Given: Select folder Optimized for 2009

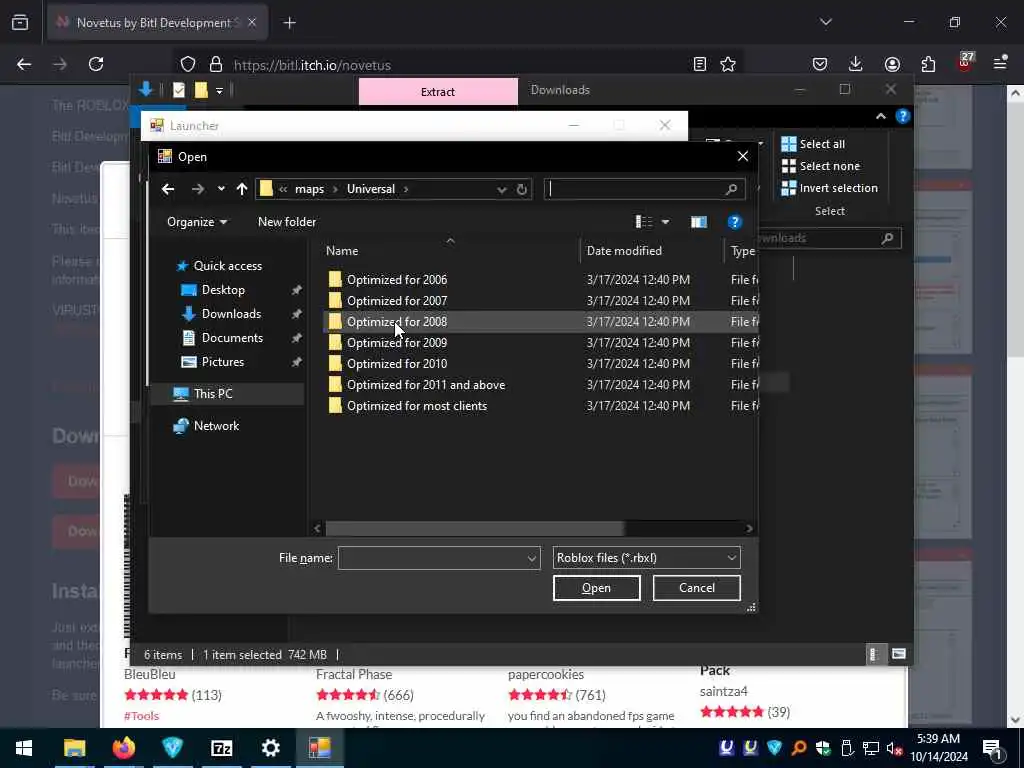Looking at the screenshot, I should point(397,342).
